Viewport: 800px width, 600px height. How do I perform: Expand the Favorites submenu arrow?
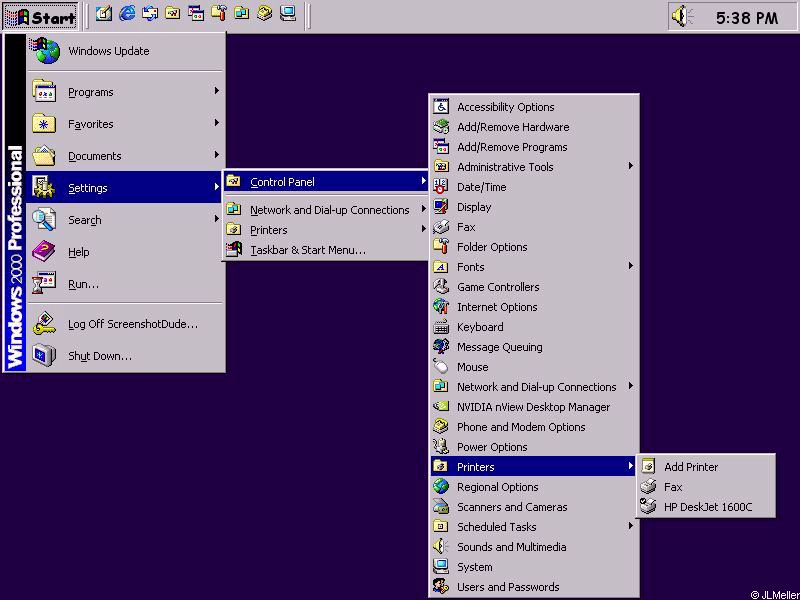(217, 123)
